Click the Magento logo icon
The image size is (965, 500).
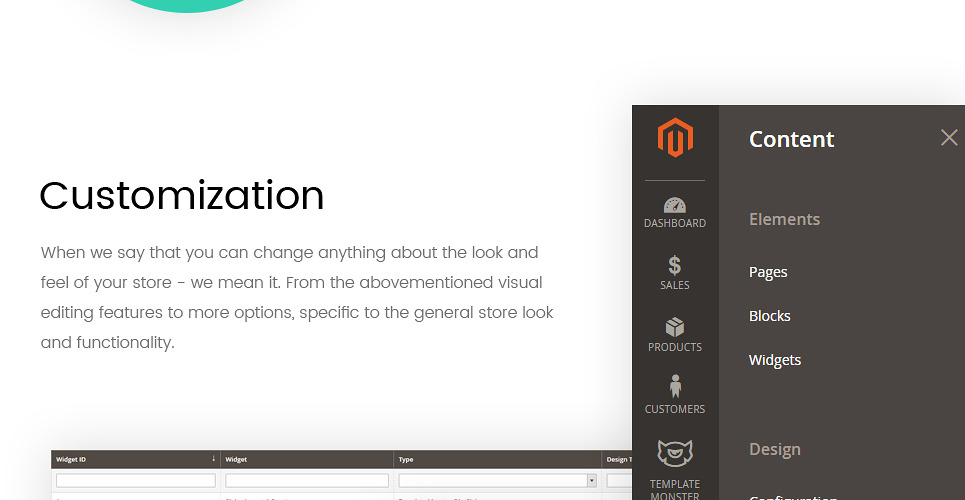pyautogui.click(x=675, y=138)
